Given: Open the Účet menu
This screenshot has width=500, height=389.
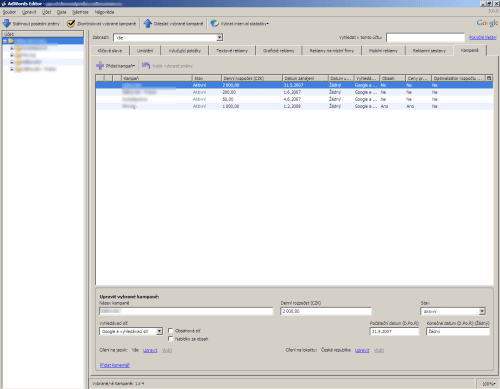Looking at the screenshot, I should [47, 12].
